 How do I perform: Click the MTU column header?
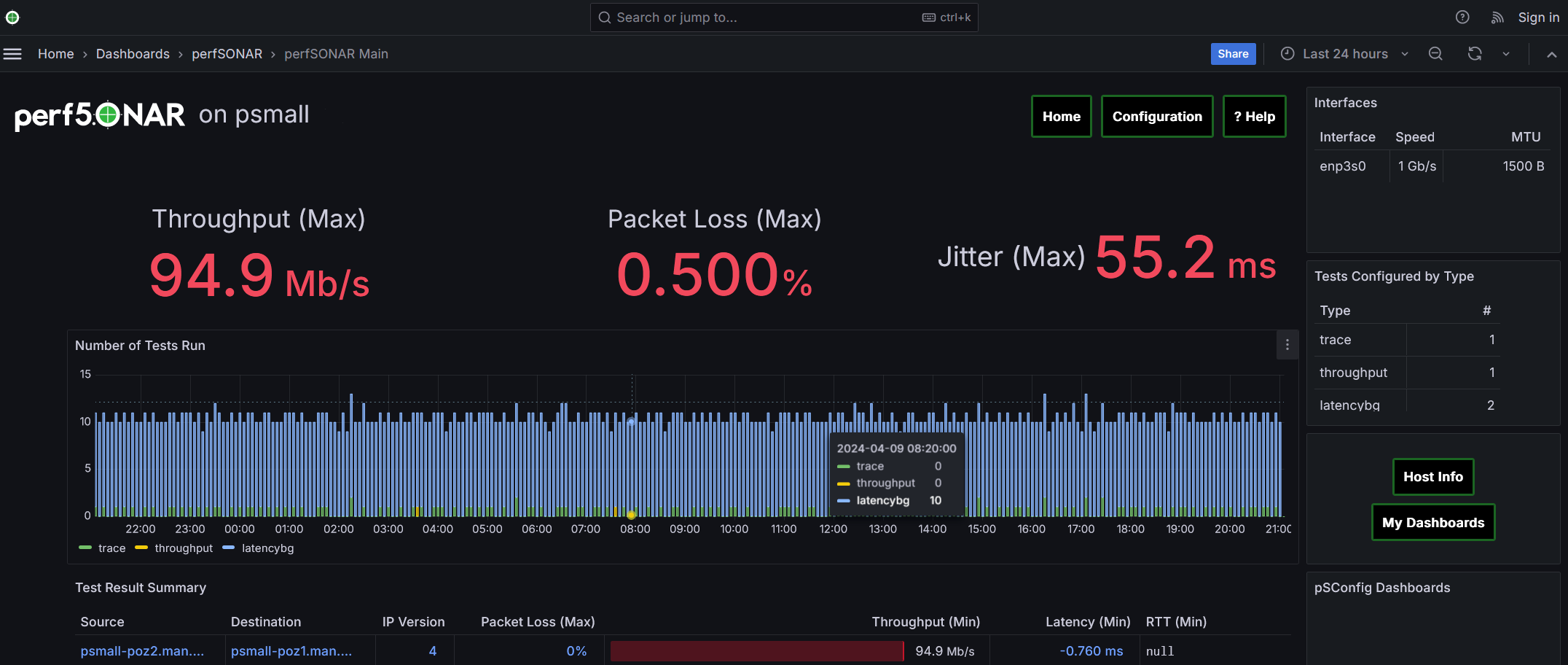coord(1526,137)
